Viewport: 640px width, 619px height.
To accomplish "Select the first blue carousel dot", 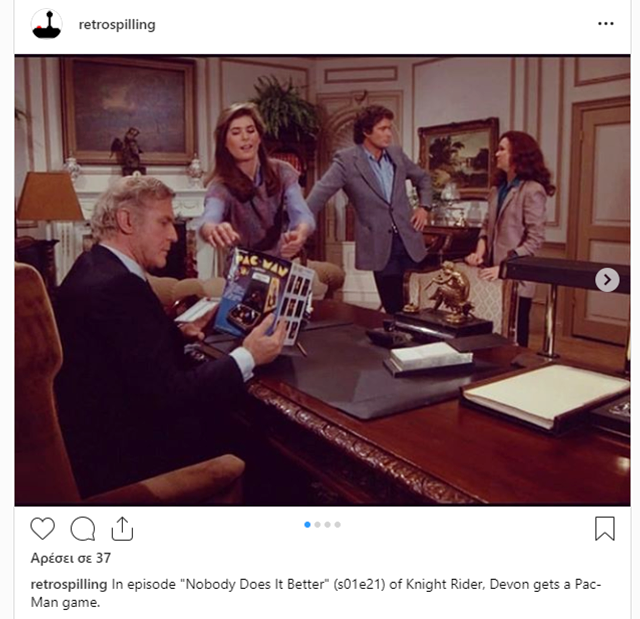I will click(307, 525).
